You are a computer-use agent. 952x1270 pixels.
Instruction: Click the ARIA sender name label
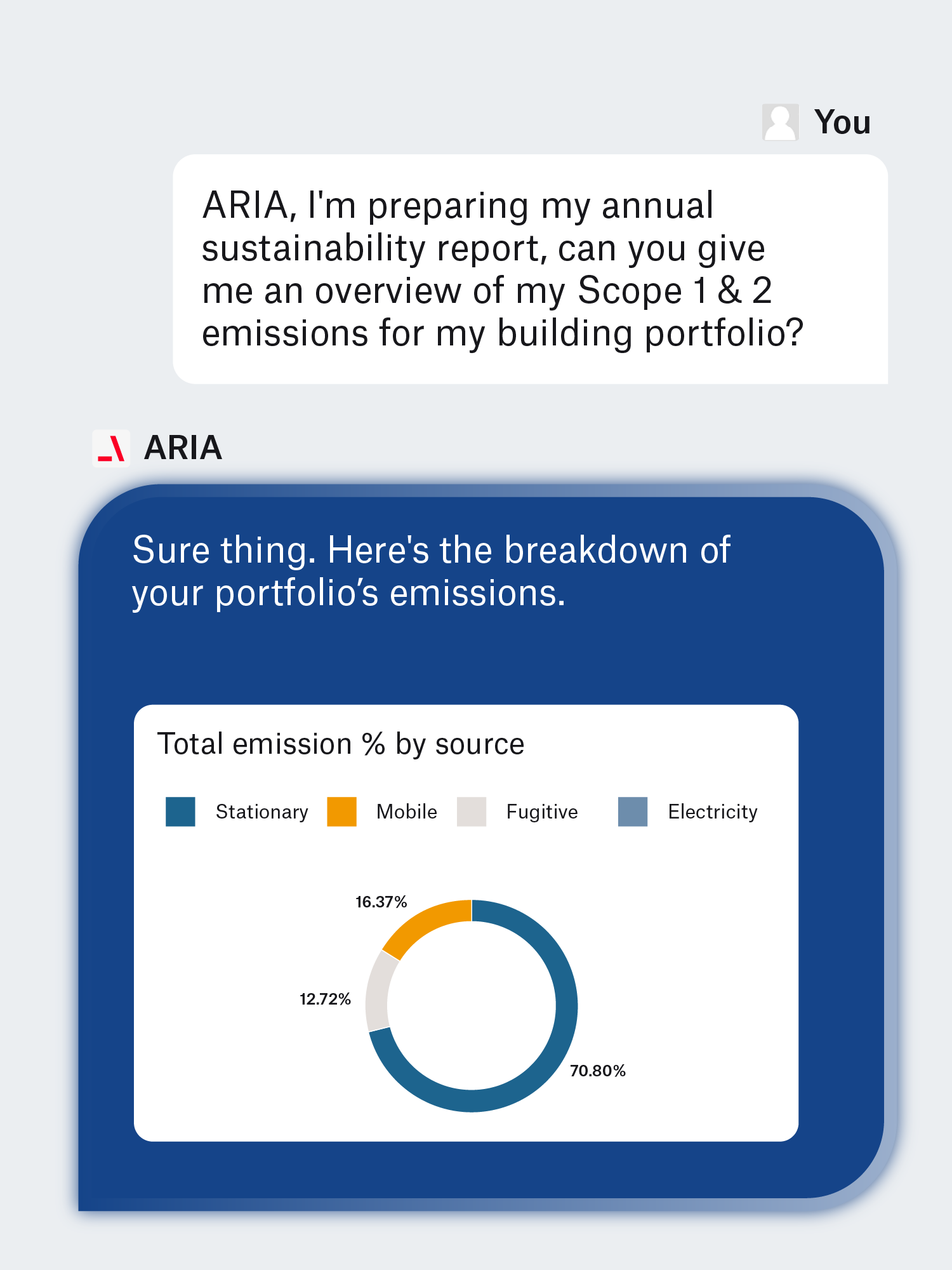tap(183, 448)
